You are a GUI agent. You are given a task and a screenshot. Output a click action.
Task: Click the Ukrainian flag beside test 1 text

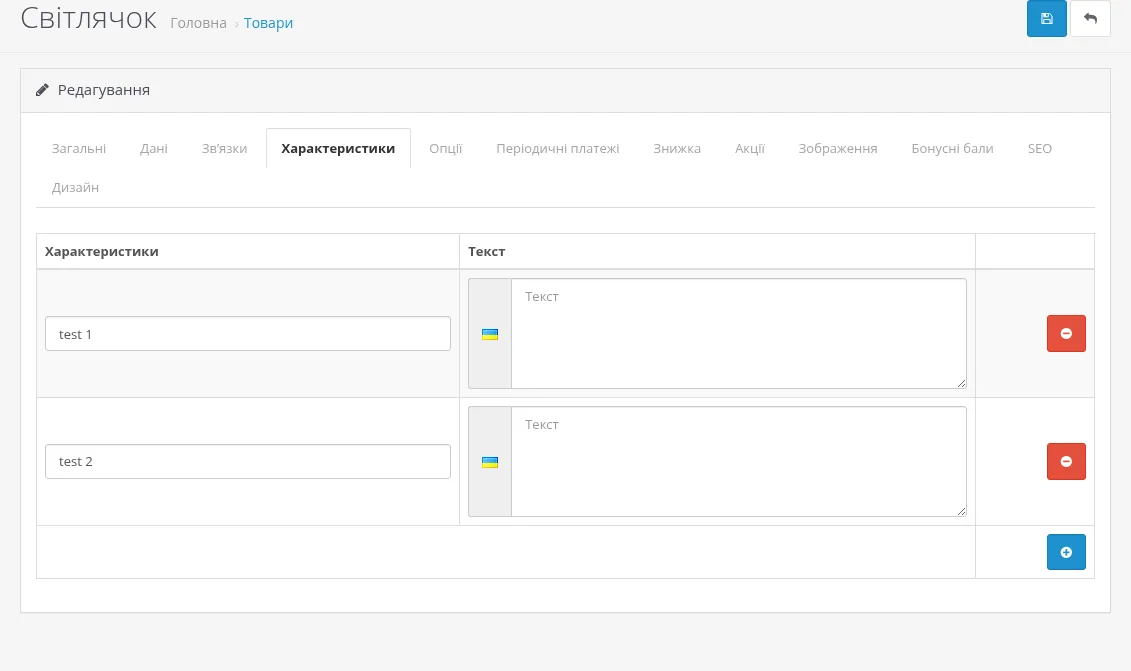490,334
